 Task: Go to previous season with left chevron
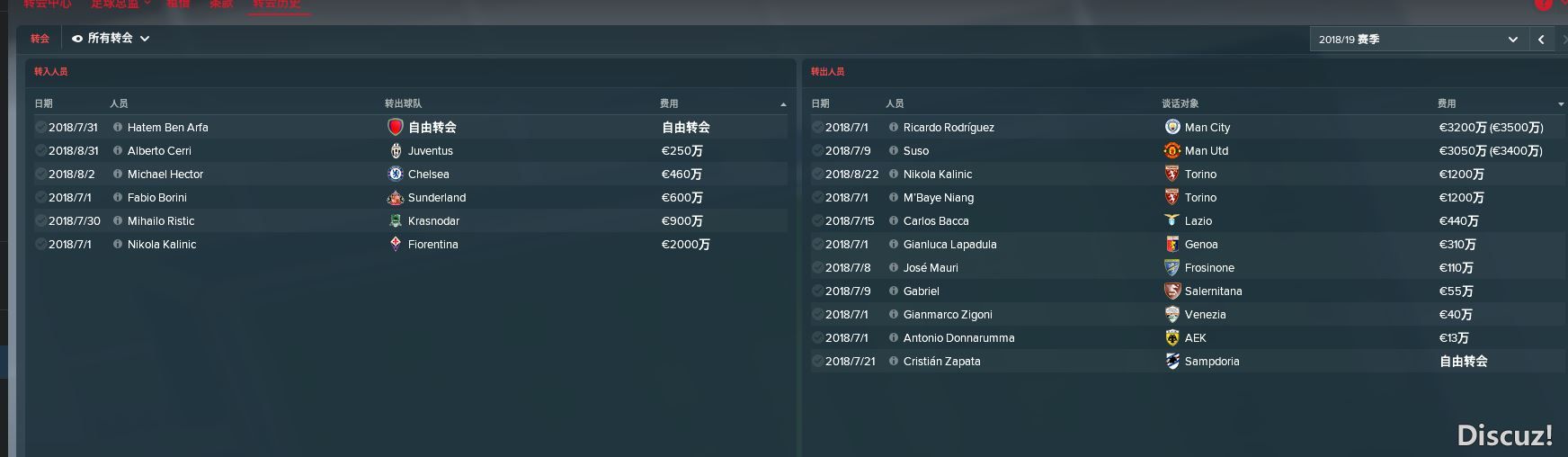(x=1541, y=39)
